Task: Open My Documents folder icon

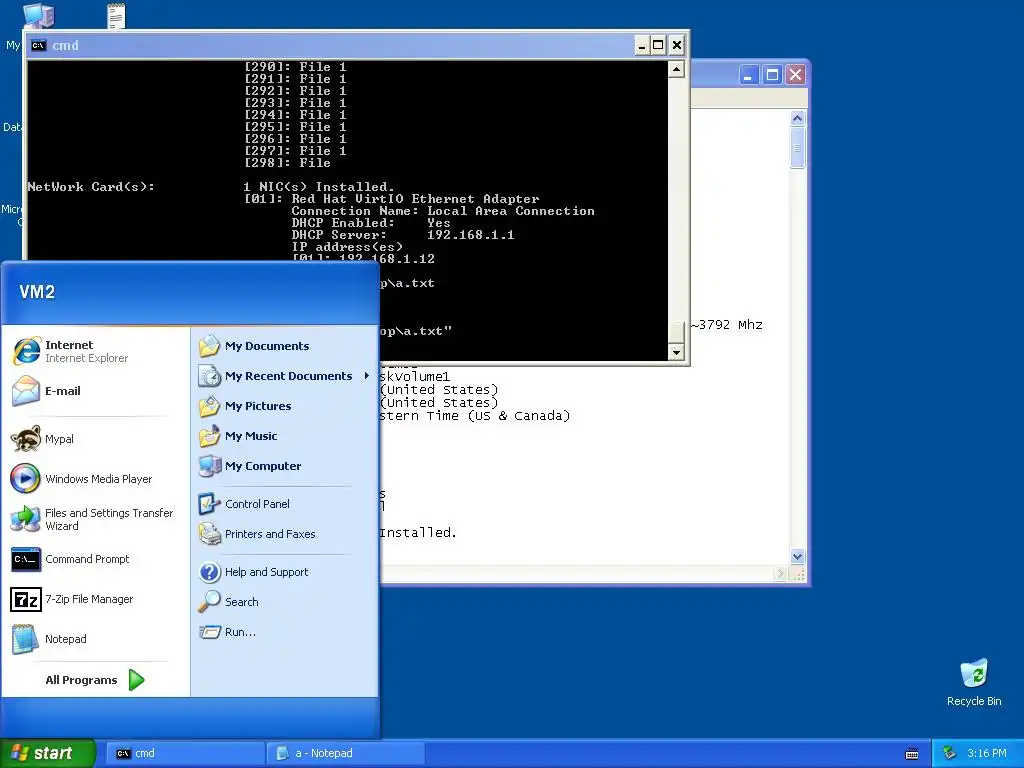Action: click(210, 345)
